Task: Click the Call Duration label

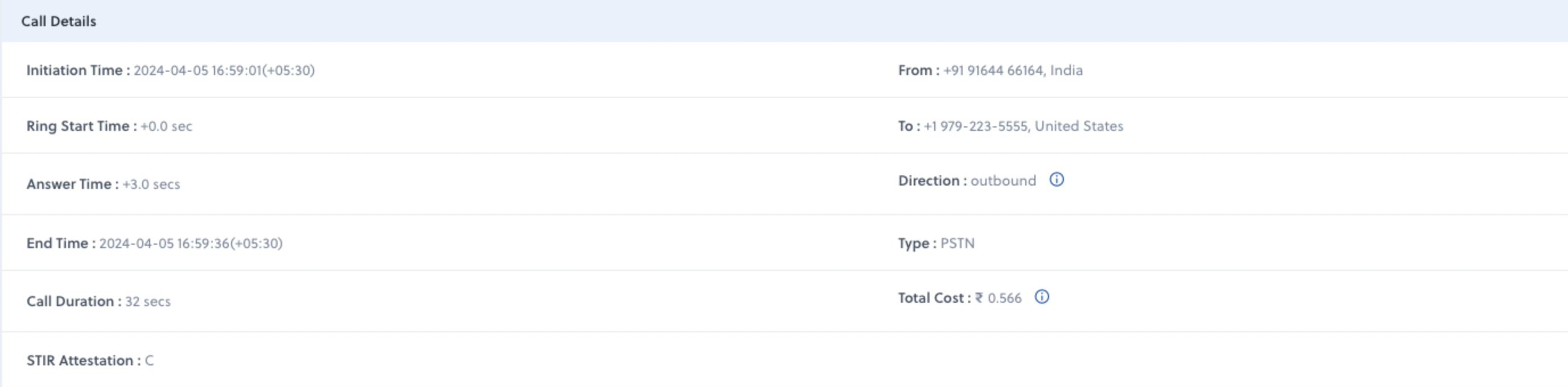Action: point(73,302)
